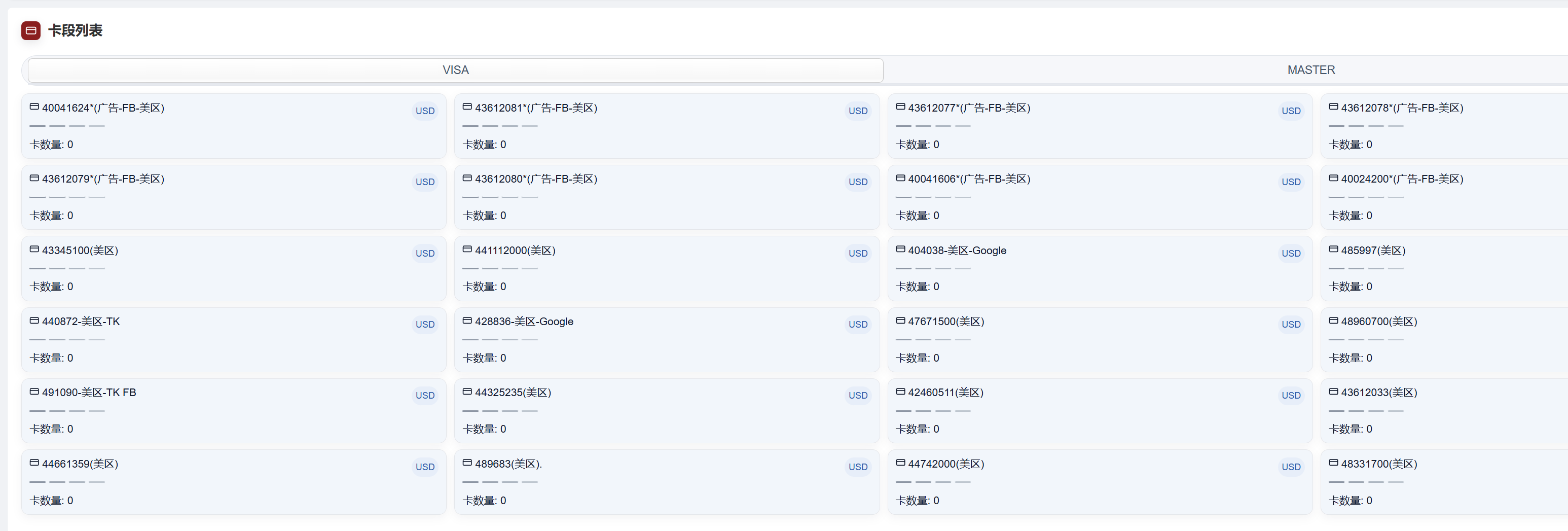Switch to the VISA tab
The image size is (1568, 531).
pos(455,70)
